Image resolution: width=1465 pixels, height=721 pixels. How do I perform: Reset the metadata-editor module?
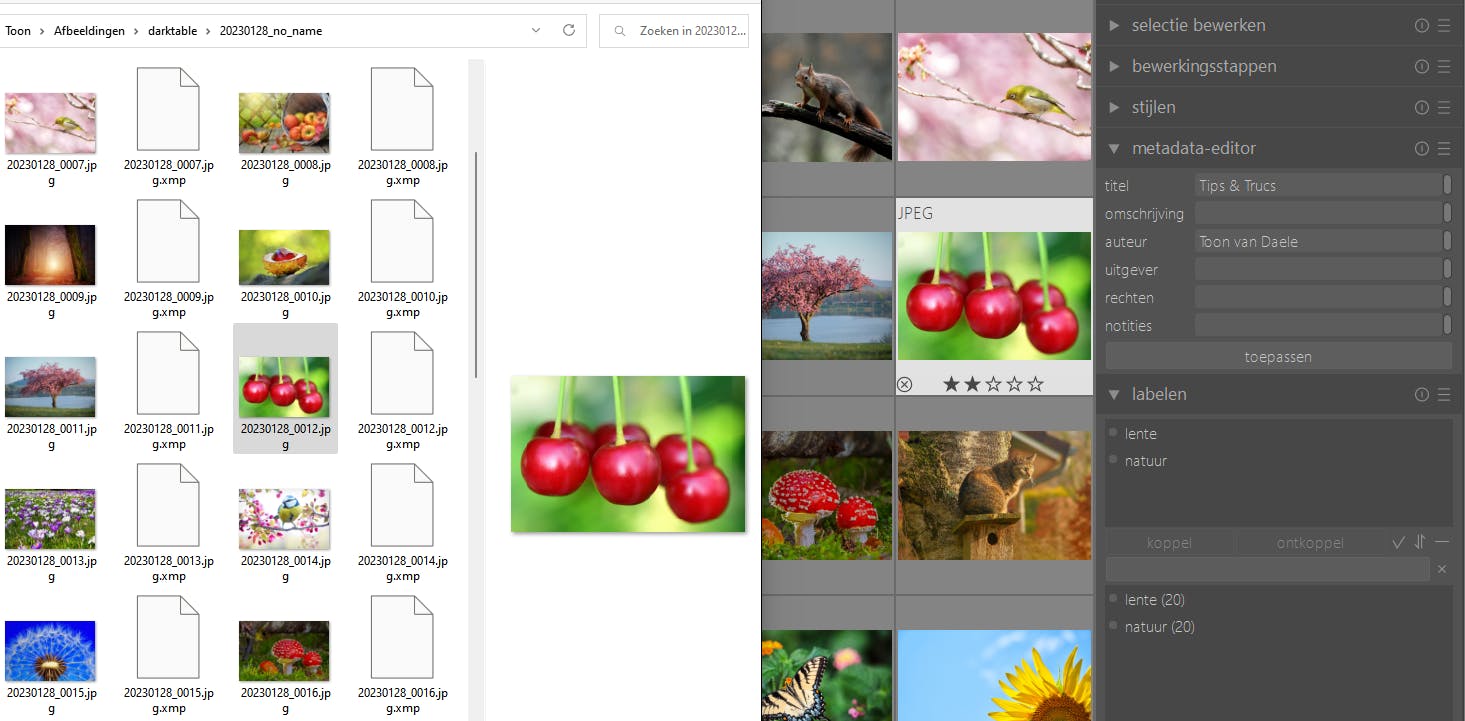(x=1422, y=149)
